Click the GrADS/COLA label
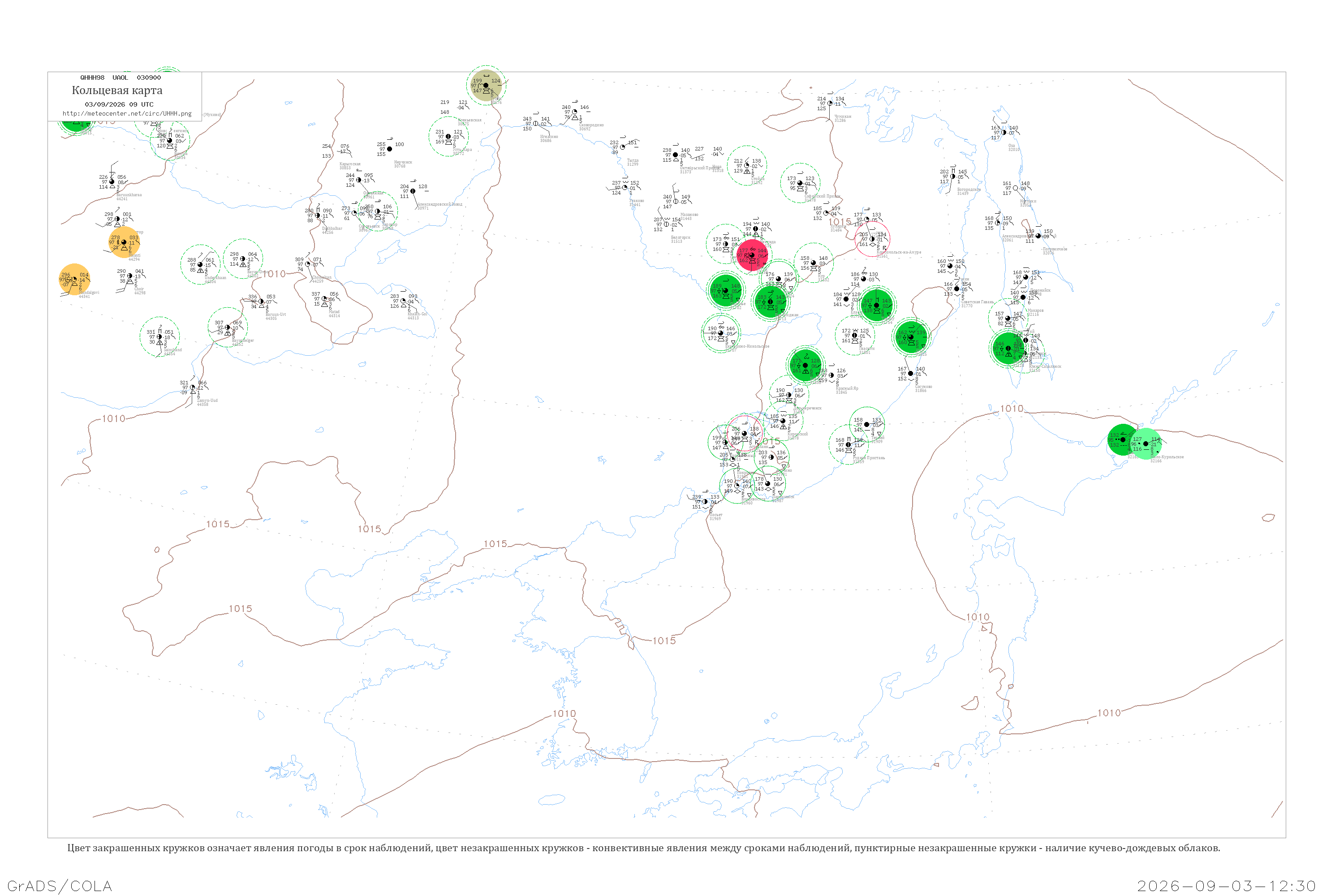The image size is (1344, 896). pos(60,886)
